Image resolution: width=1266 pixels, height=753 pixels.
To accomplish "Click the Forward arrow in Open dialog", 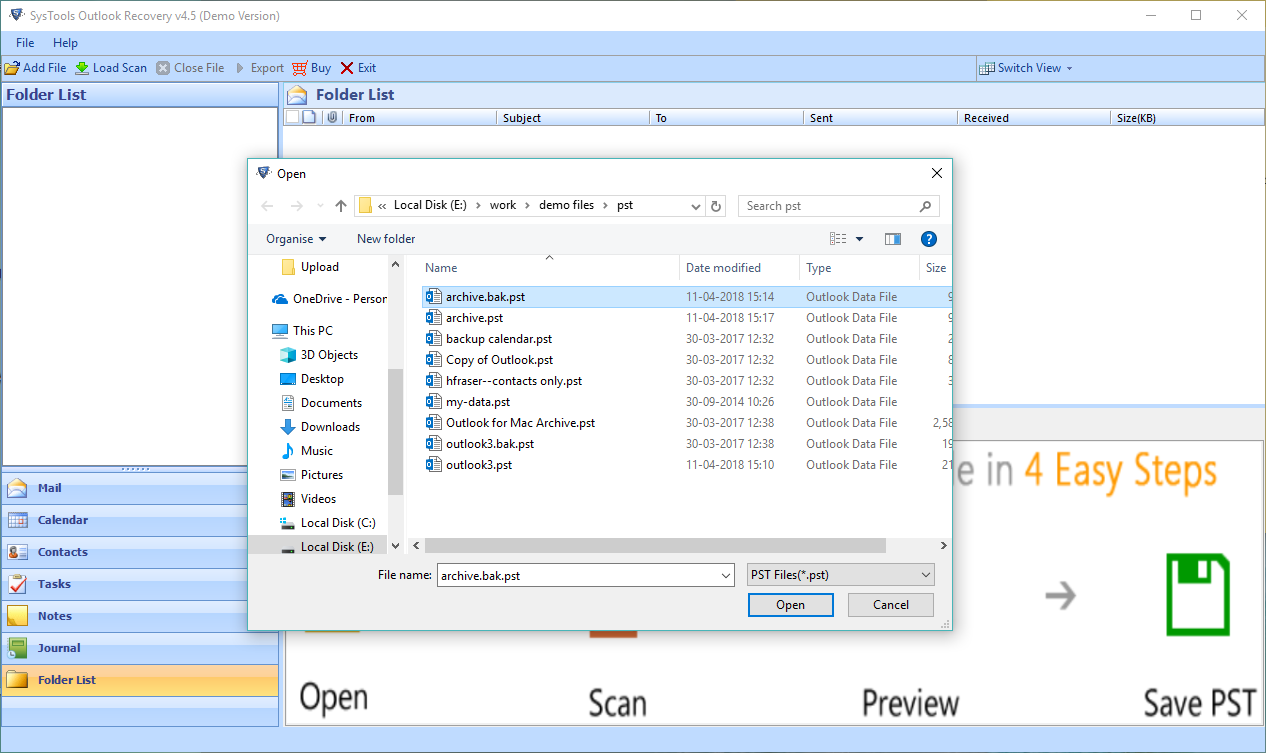I will [x=296, y=206].
